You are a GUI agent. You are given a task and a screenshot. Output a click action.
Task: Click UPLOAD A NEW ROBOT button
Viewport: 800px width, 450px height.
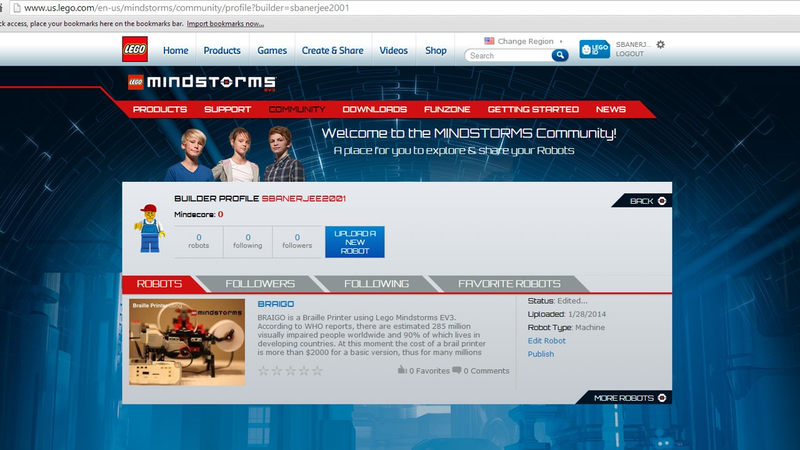355,242
